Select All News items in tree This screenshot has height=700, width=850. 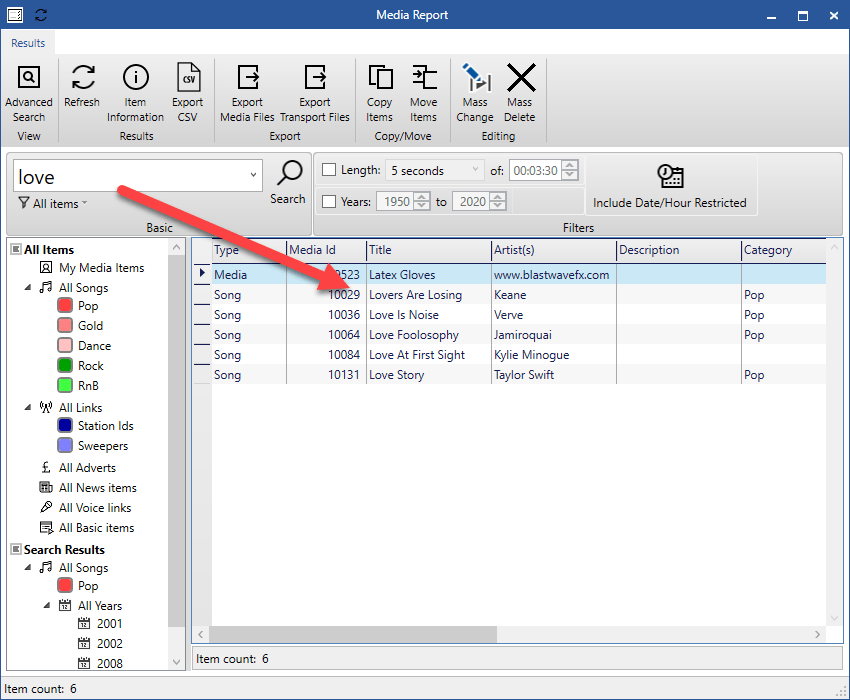[98, 488]
